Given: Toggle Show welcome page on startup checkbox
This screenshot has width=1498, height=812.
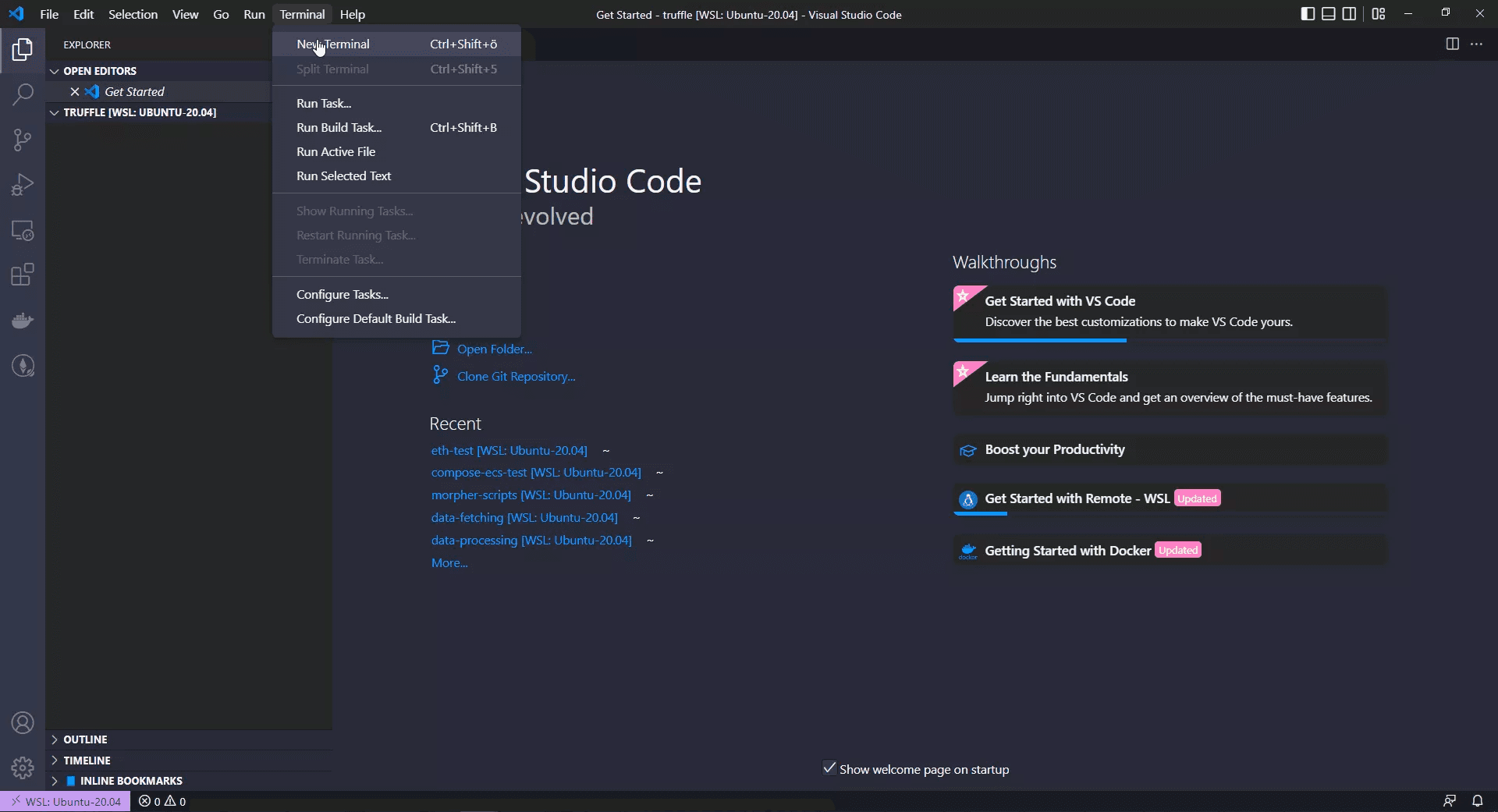Looking at the screenshot, I should [x=829, y=768].
